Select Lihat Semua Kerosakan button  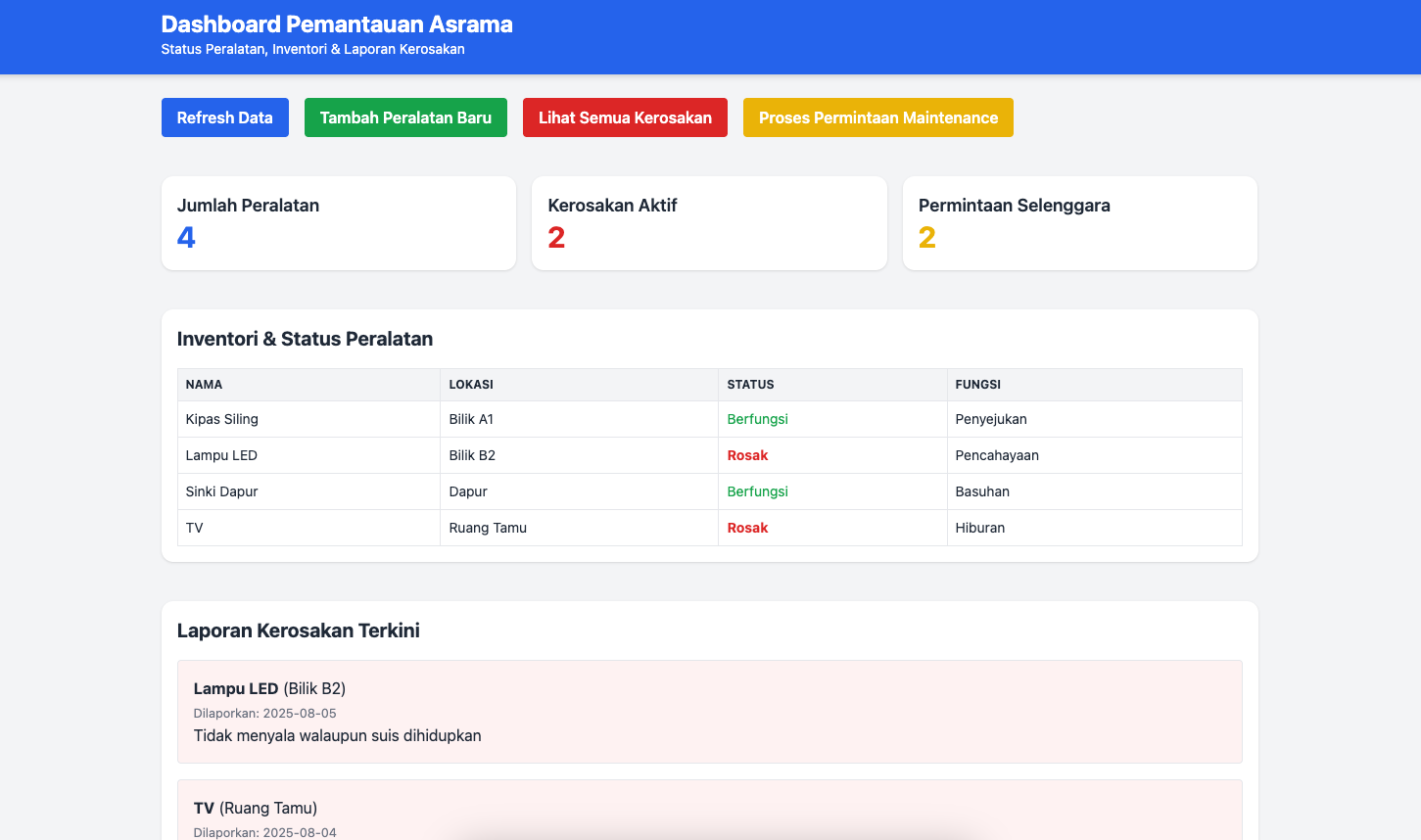click(x=625, y=117)
